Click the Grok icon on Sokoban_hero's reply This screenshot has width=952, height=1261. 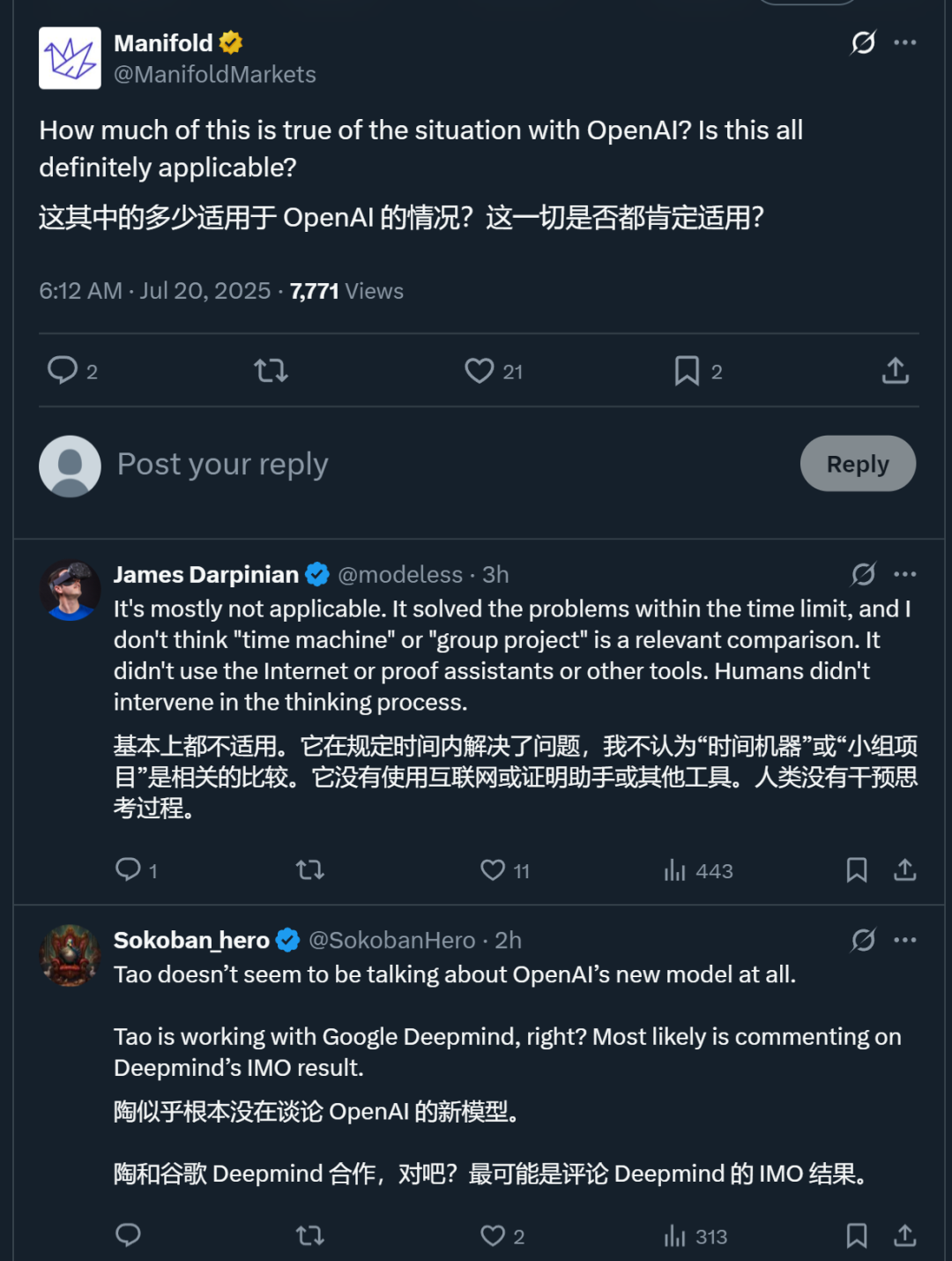pyautogui.click(x=863, y=940)
